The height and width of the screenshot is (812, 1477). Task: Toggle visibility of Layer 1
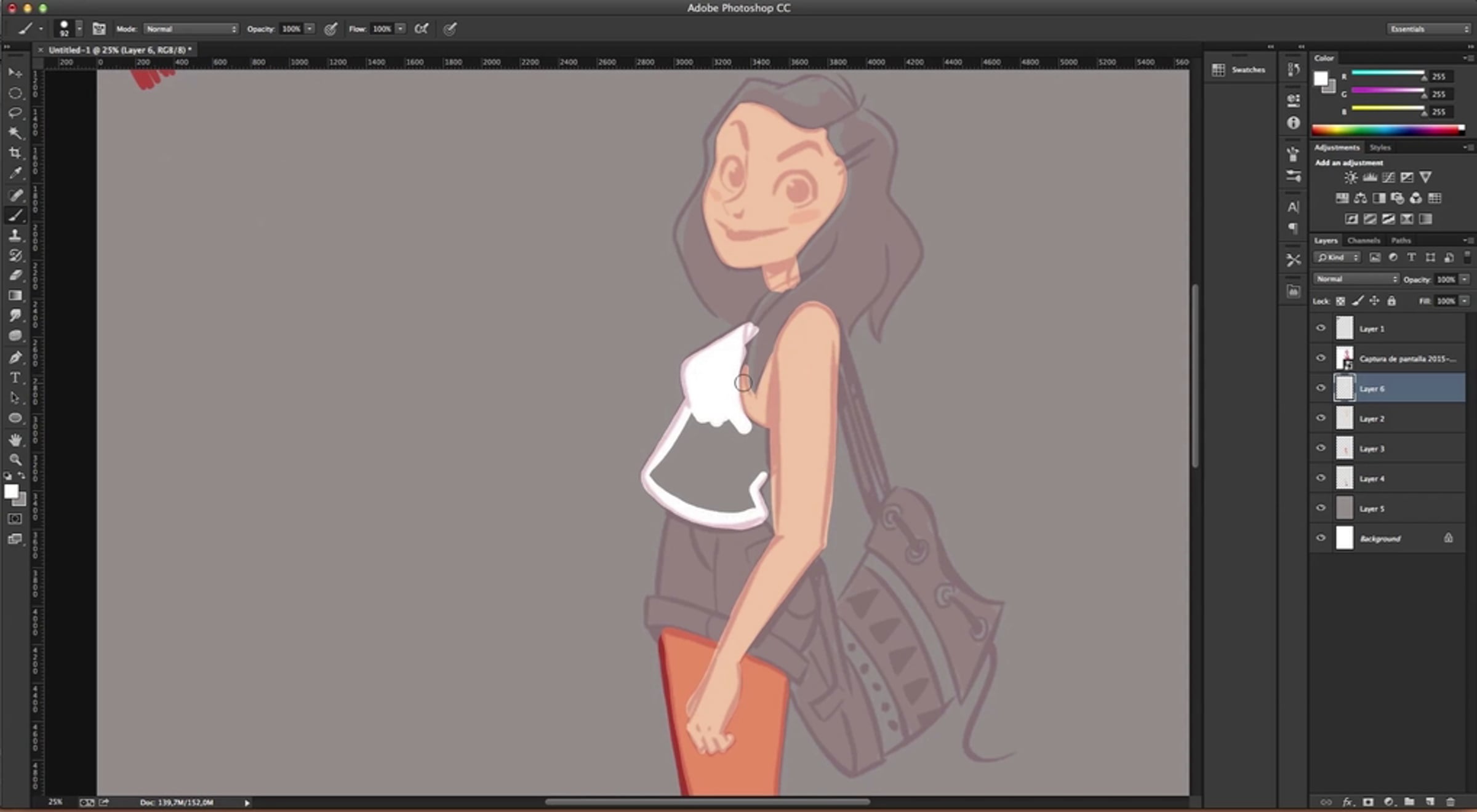[x=1321, y=328]
